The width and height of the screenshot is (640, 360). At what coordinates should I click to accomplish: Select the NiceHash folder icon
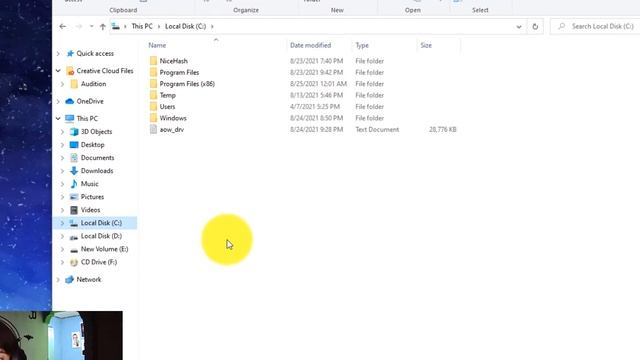pos(153,61)
